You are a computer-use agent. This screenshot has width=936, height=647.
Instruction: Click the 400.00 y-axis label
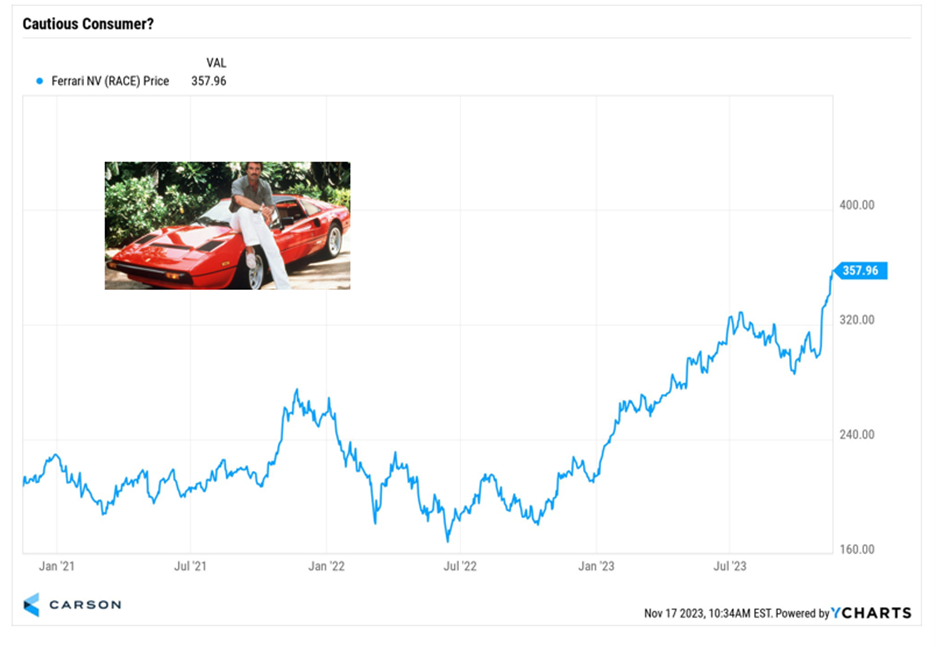click(x=858, y=205)
